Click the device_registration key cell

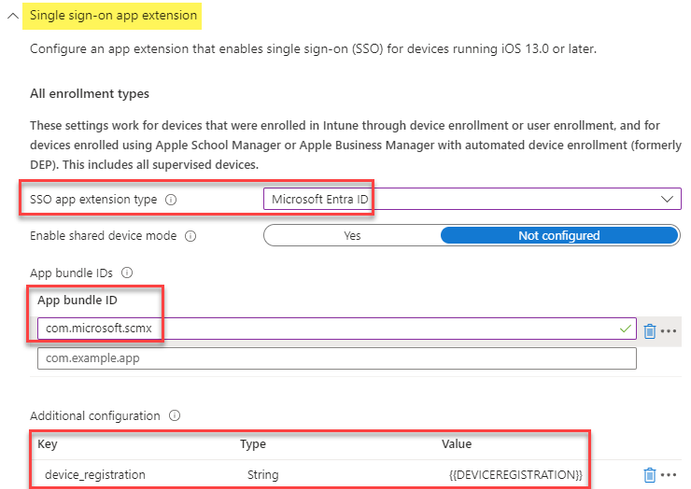click(x=96, y=474)
